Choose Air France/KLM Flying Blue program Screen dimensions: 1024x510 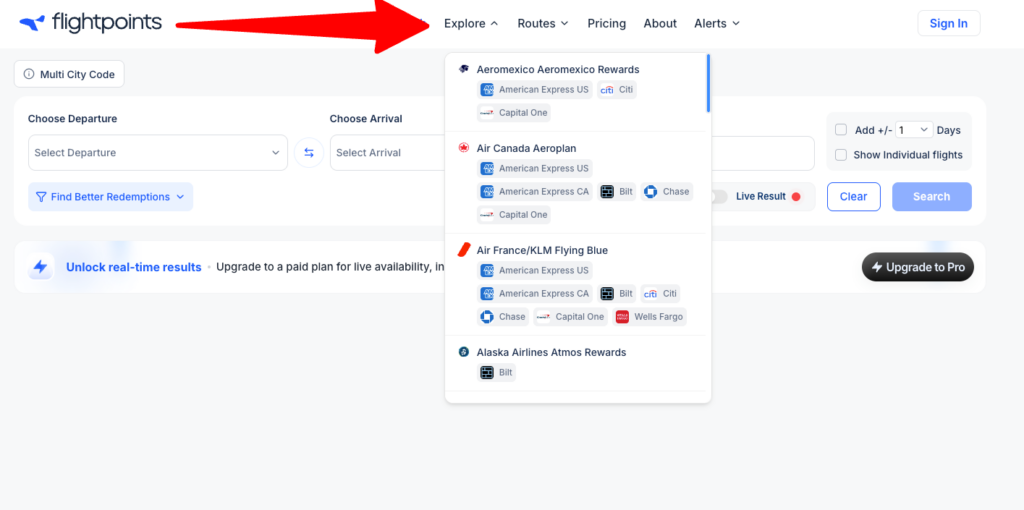[x=542, y=250]
